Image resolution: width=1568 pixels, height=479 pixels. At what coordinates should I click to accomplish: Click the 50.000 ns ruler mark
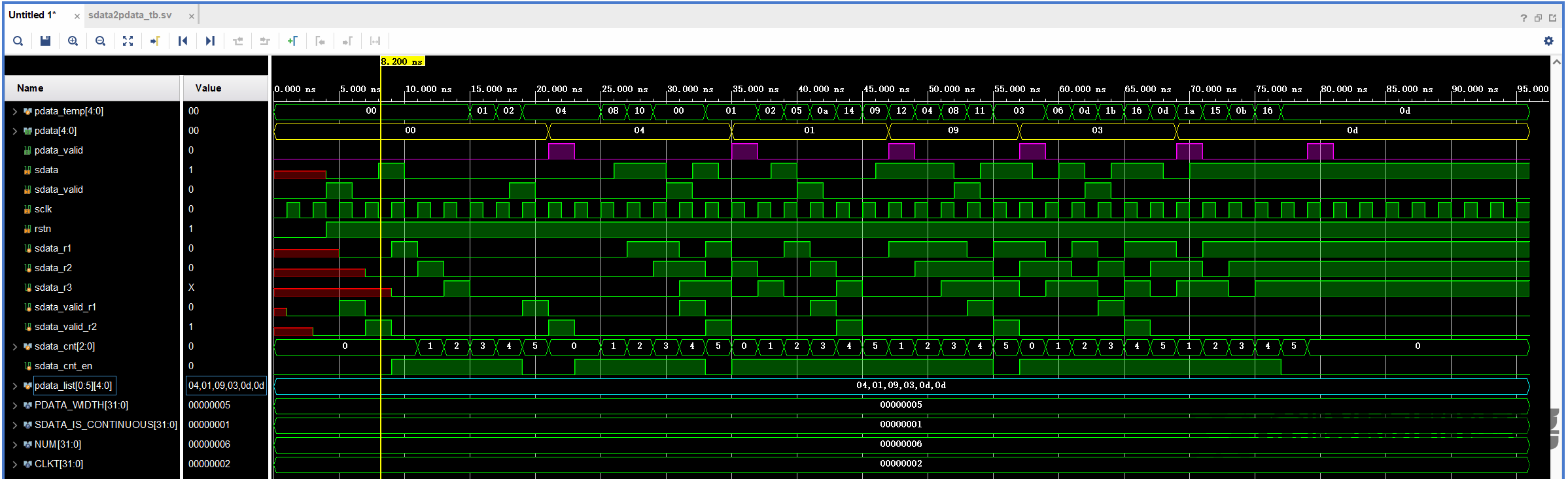(952, 90)
